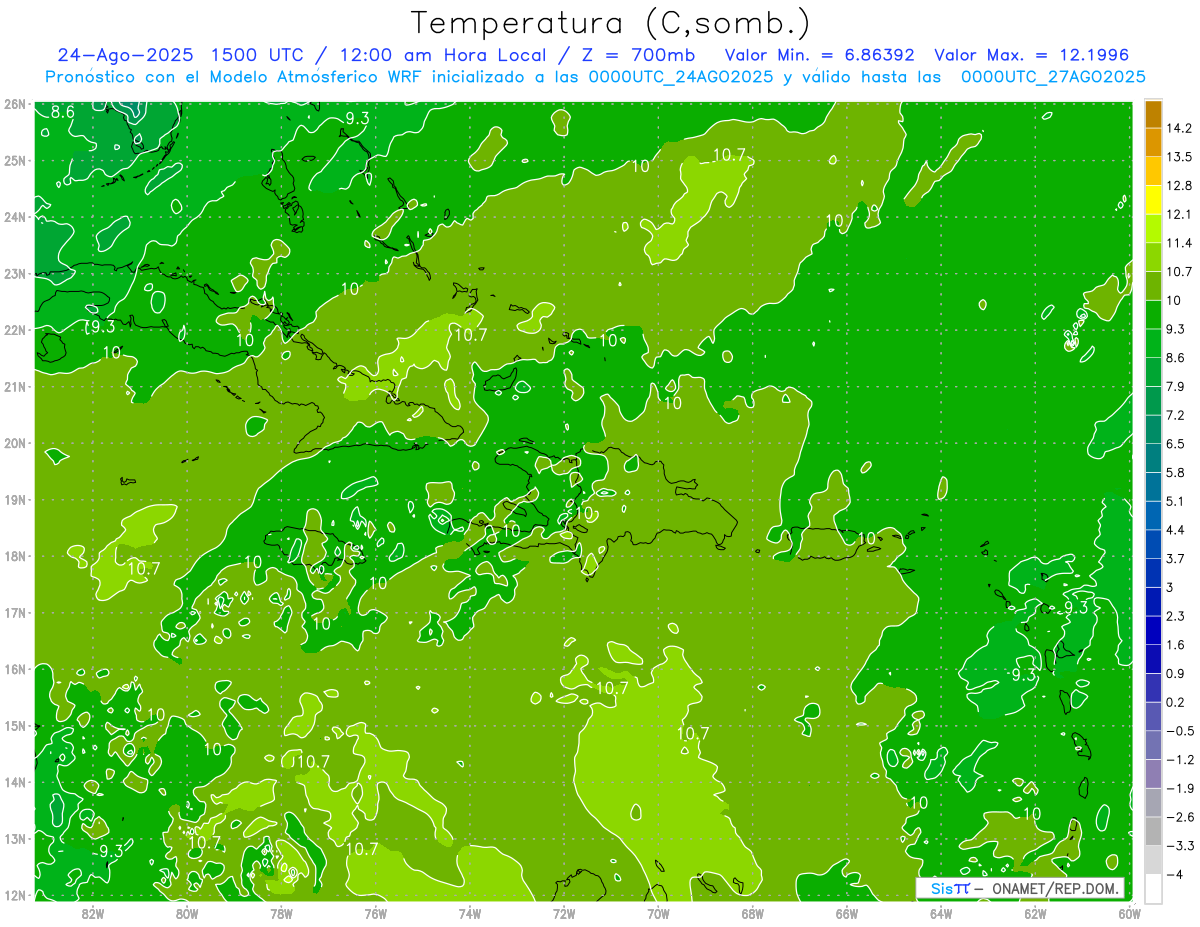This screenshot has height=927, width=1200.
Task: Click the 12.1 colorbar scale value
Action: pyautogui.click(x=1179, y=214)
